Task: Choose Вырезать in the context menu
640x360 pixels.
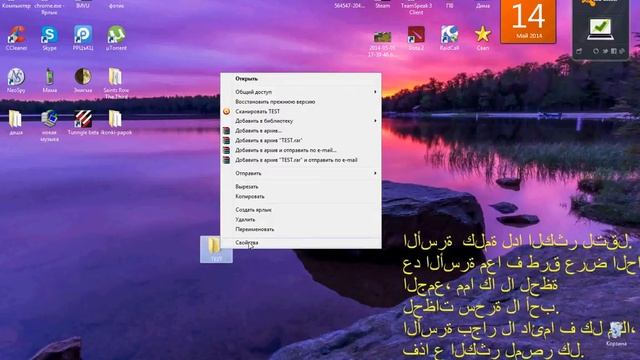Action: (301, 187)
